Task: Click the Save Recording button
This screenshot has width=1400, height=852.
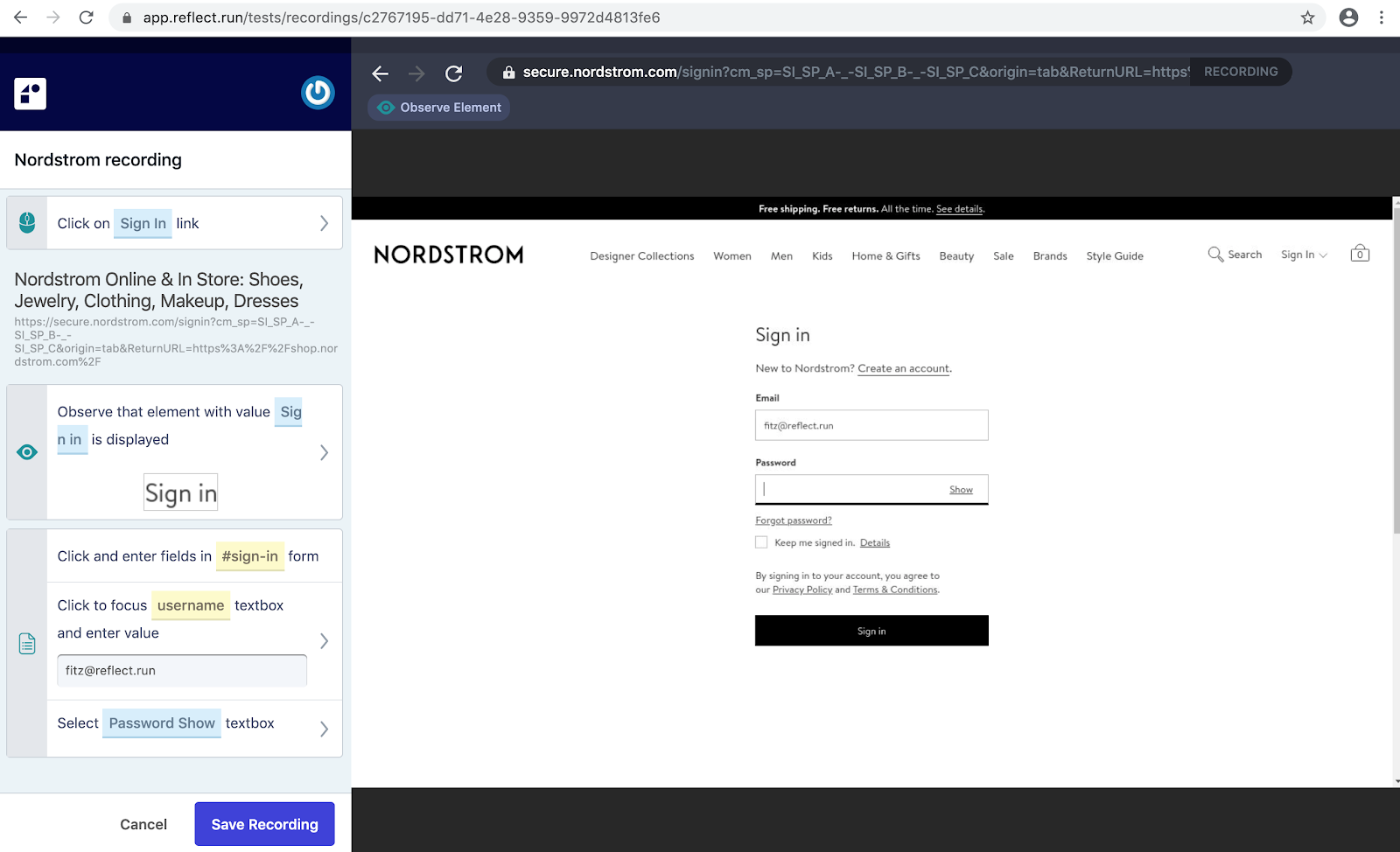Action: point(264,823)
